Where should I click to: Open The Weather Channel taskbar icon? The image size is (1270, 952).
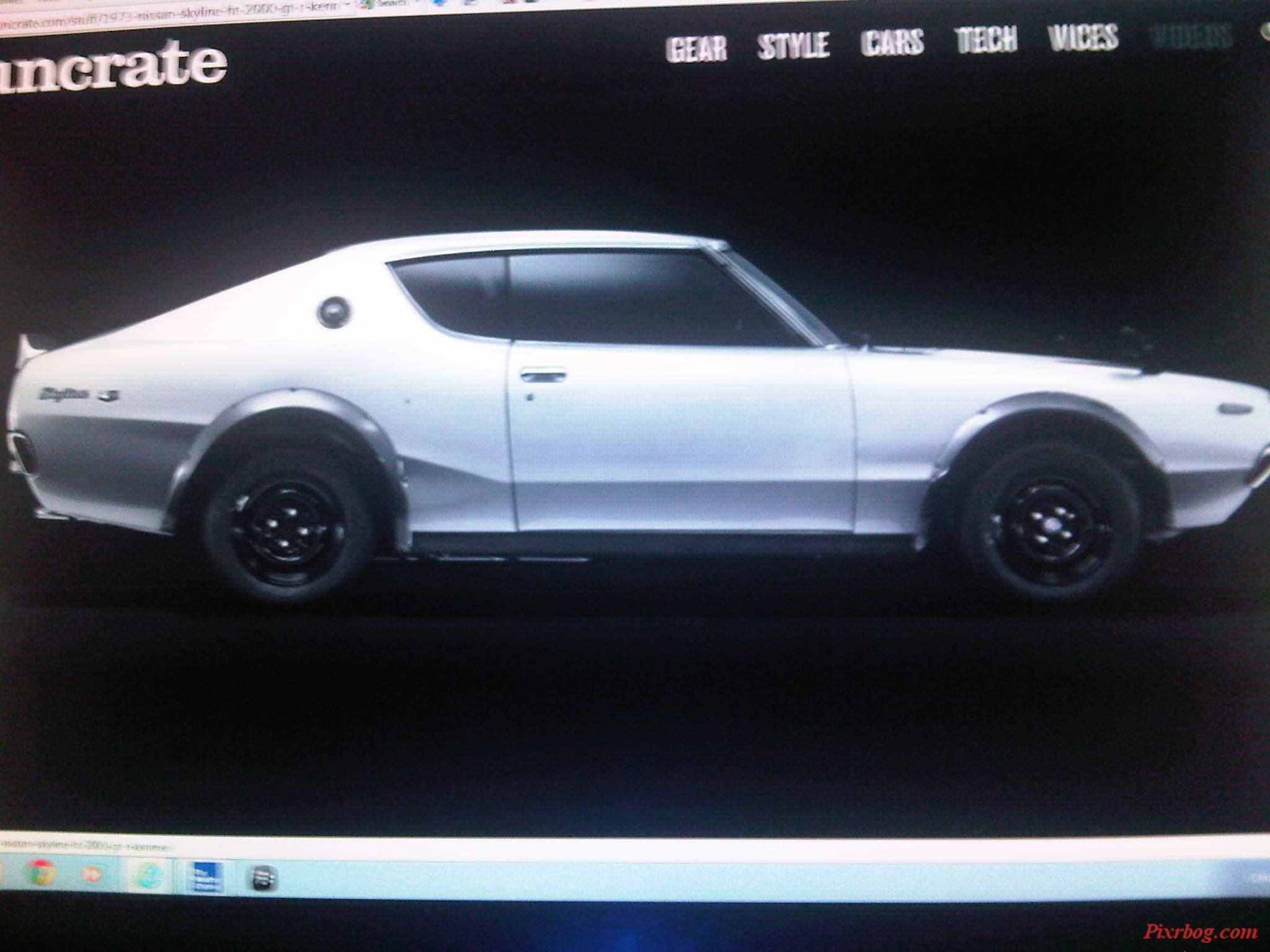click(205, 877)
